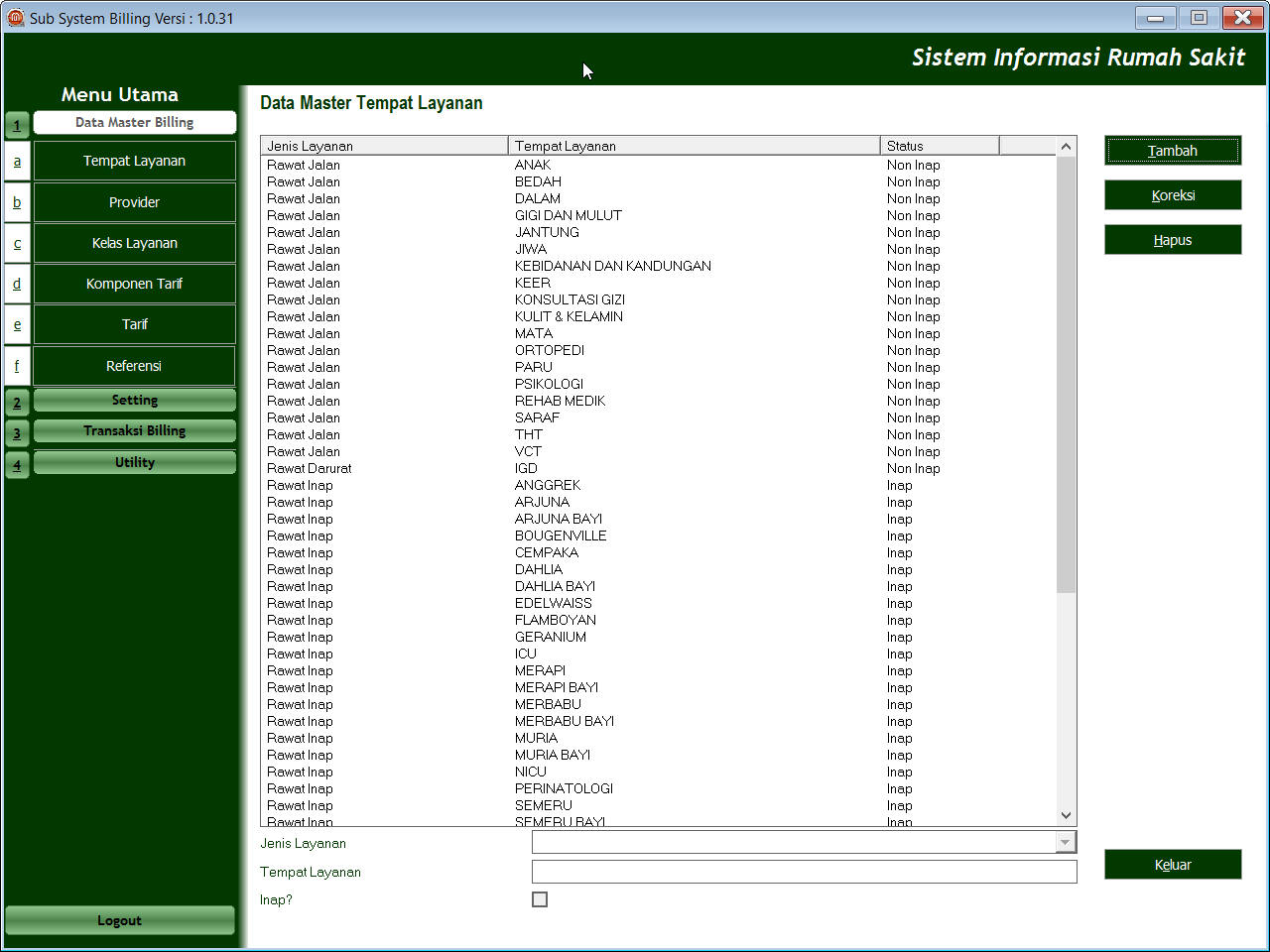1270x952 pixels.
Task: Sort by Status column header
Action: [x=940, y=146]
